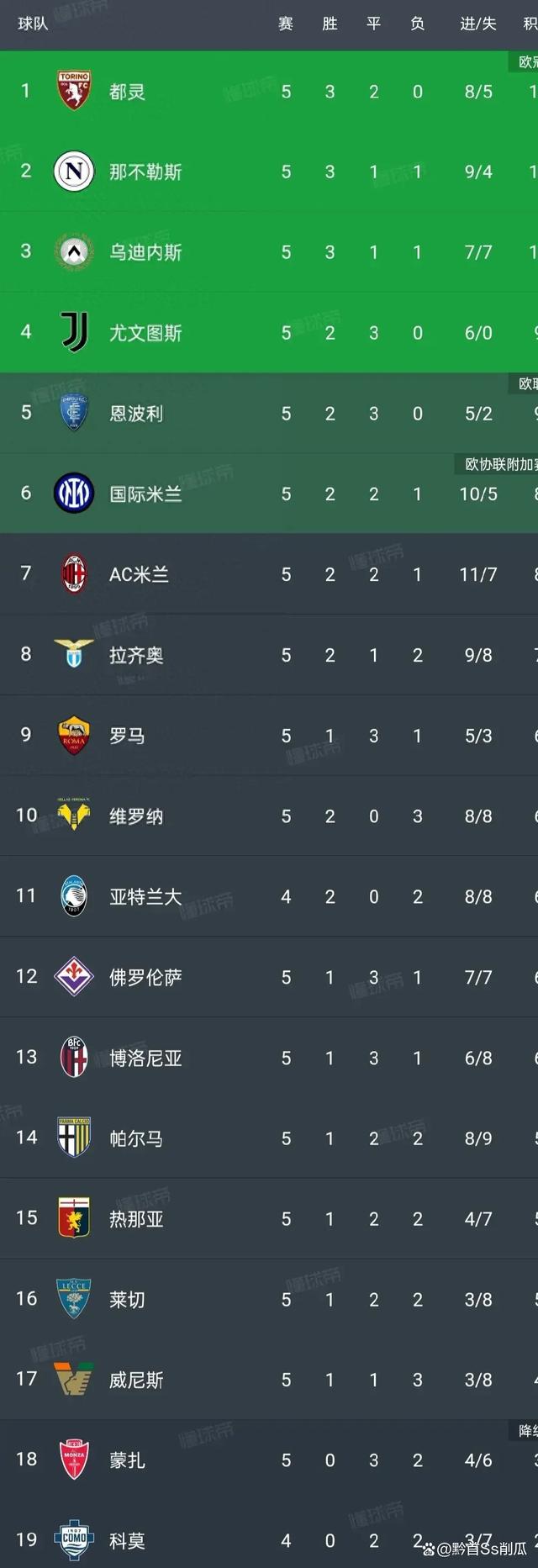The height and width of the screenshot is (1568, 538).
Task: Tap the Lazio eagle logo
Action: tap(74, 654)
